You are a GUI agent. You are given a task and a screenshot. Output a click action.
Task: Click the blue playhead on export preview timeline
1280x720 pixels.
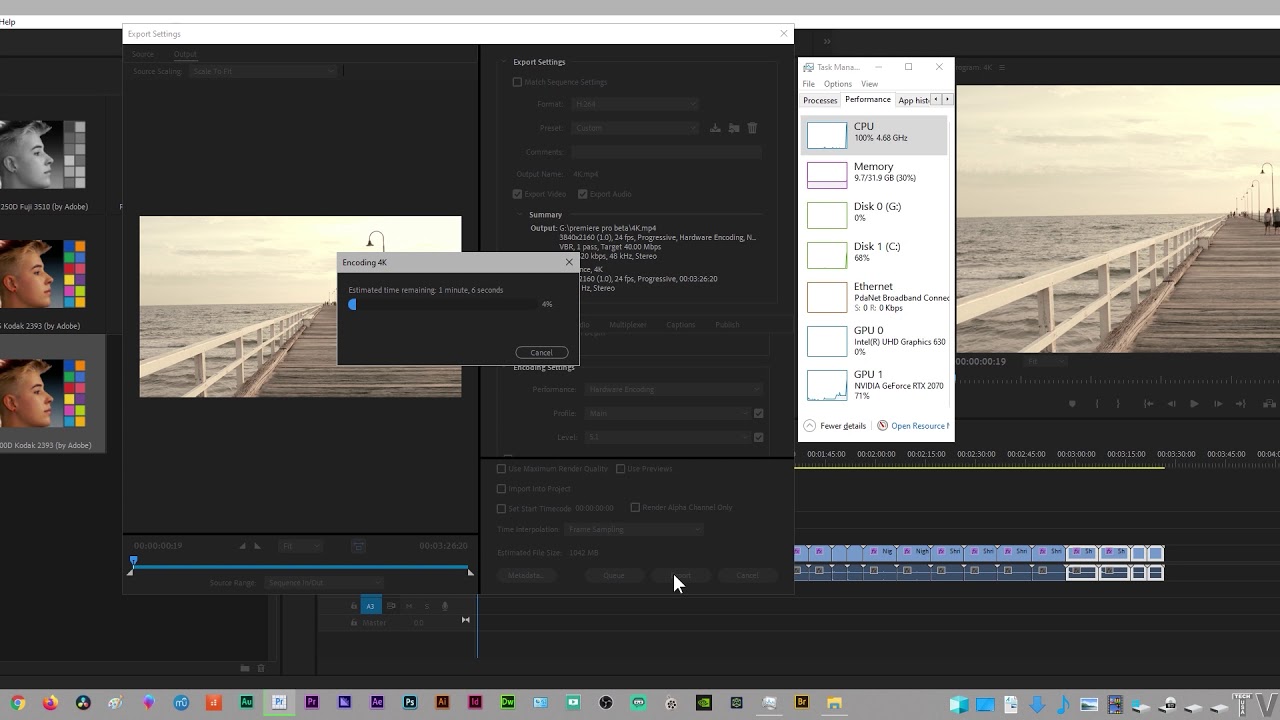133,562
